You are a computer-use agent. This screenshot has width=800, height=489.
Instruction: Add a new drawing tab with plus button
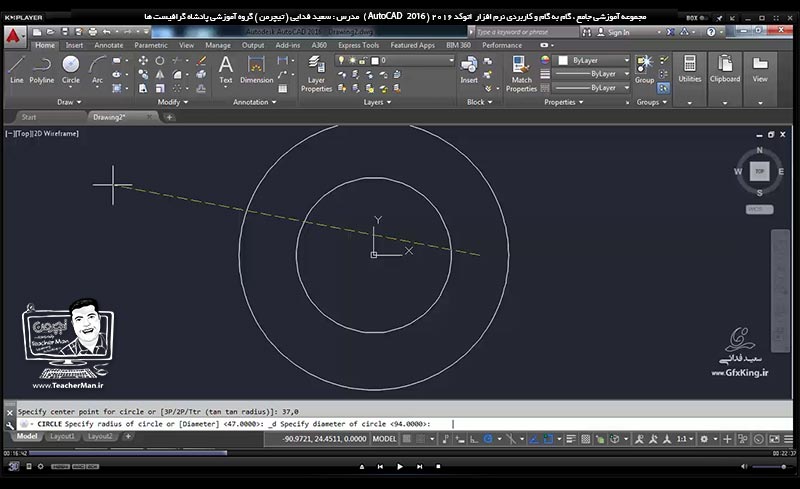click(x=169, y=117)
